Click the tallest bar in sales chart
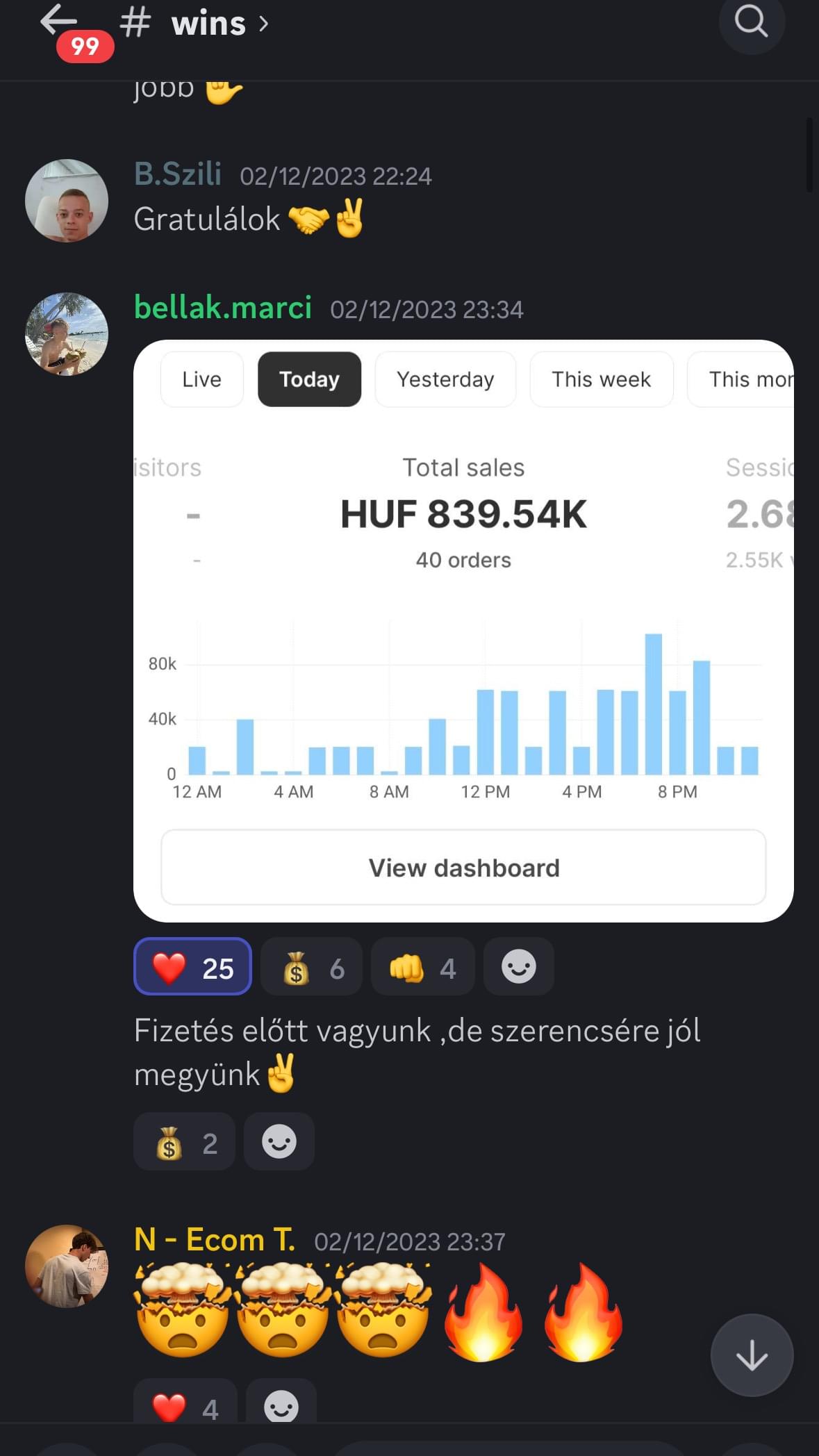The image size is (819, 1456). 653,704
